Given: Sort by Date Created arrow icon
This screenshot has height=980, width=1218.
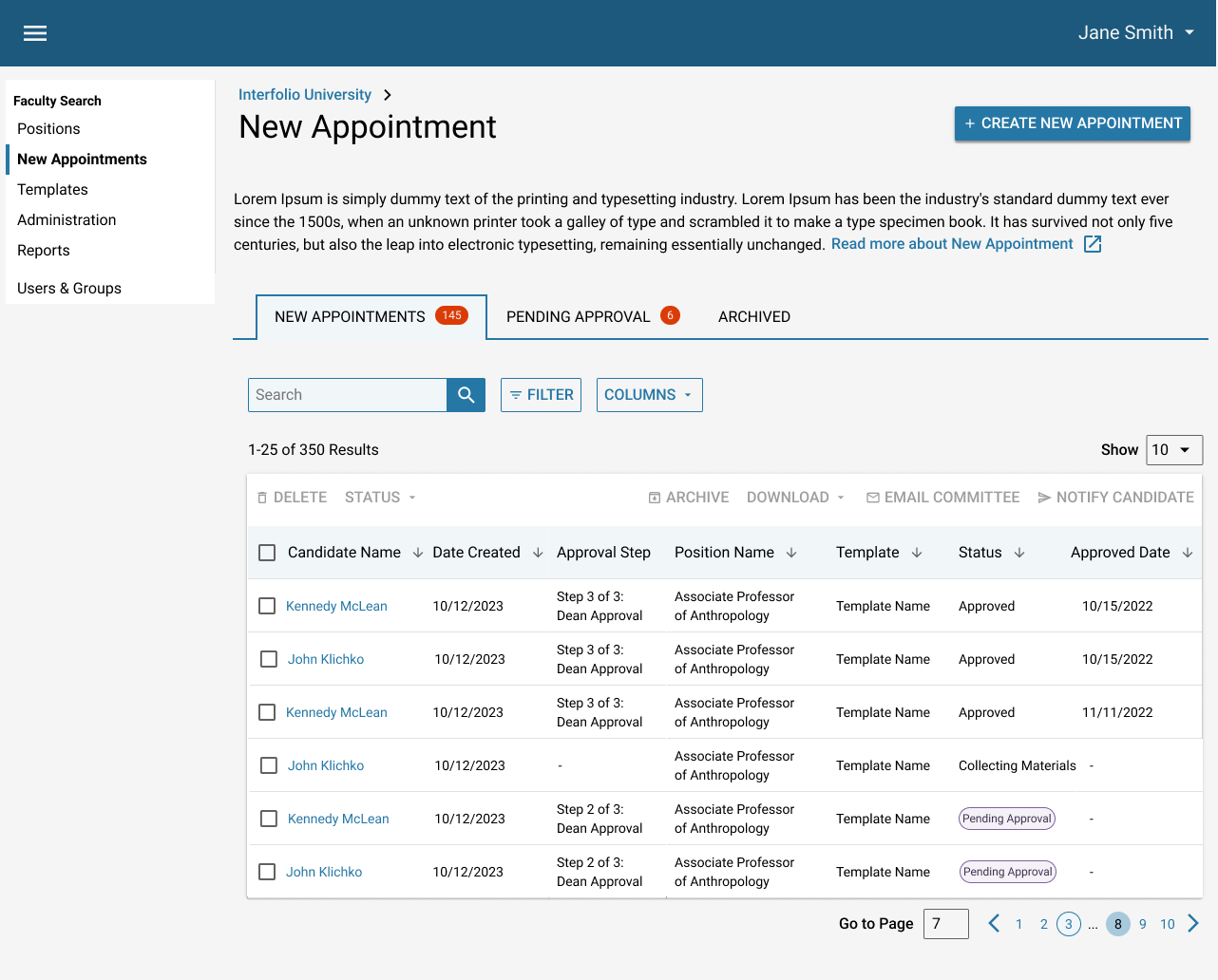Looking at the screenshot, I should point(538,553).
